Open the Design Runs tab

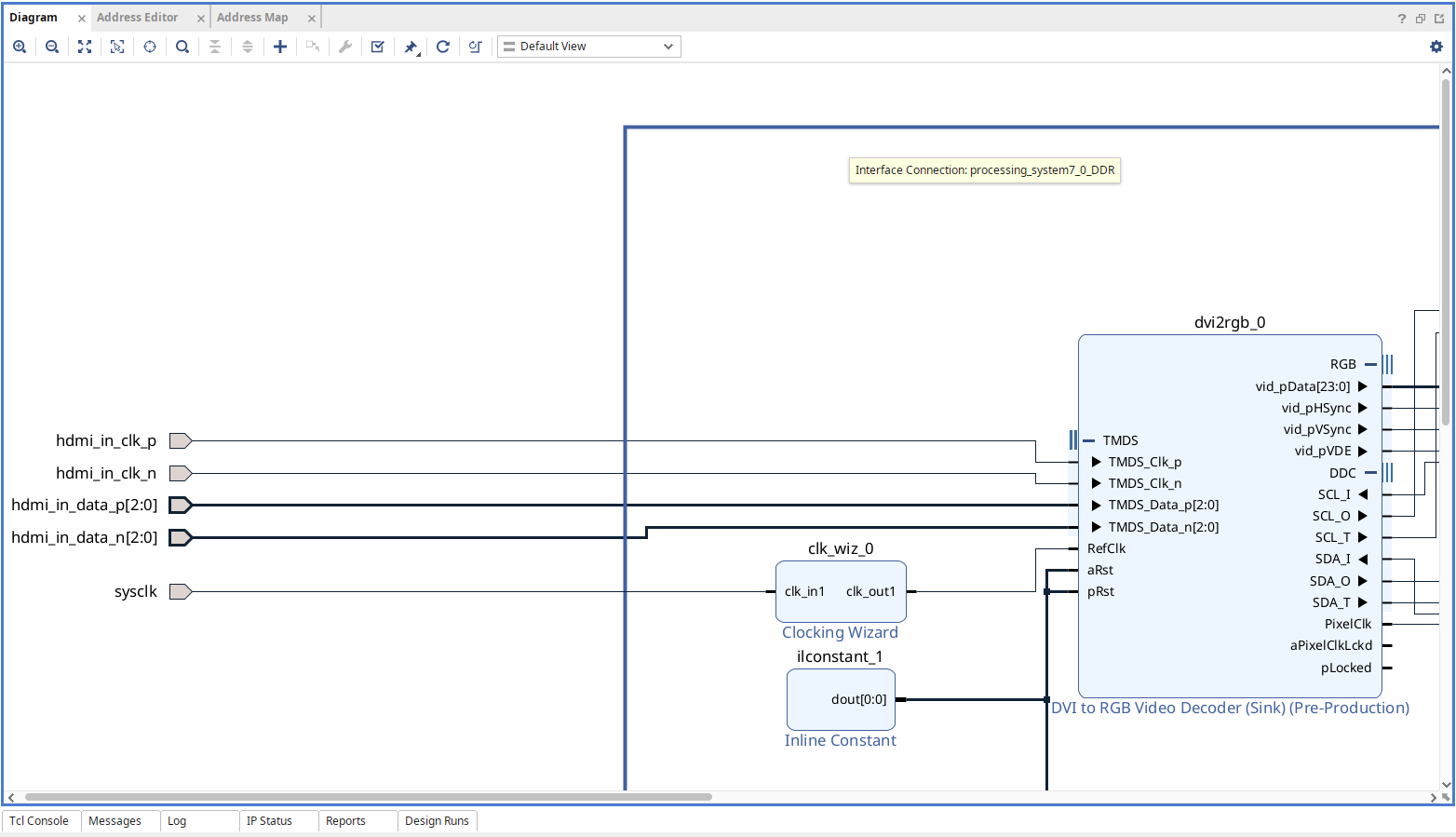click(x=437, y=821)
